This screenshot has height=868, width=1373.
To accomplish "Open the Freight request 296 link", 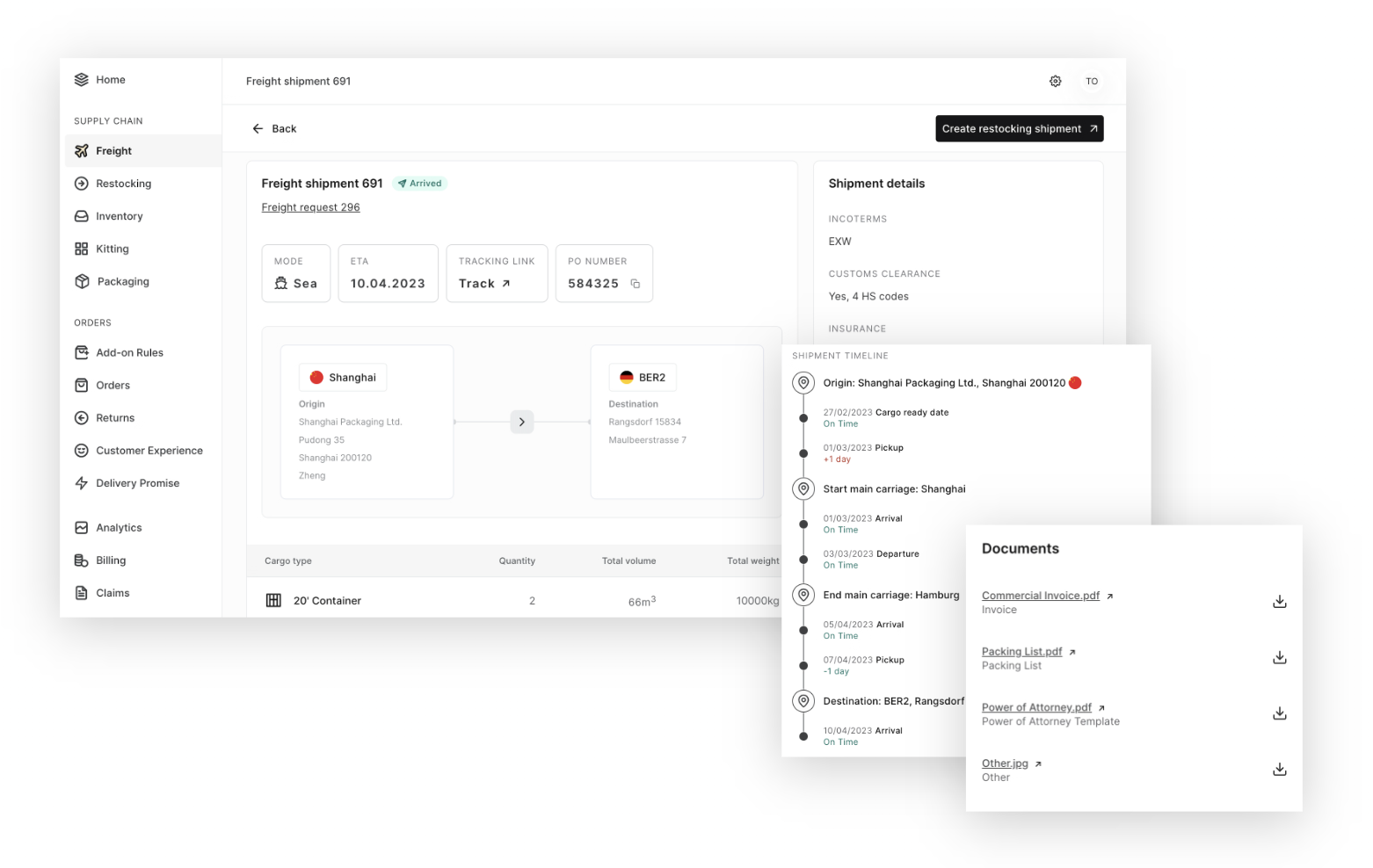I will coord(310,206).
